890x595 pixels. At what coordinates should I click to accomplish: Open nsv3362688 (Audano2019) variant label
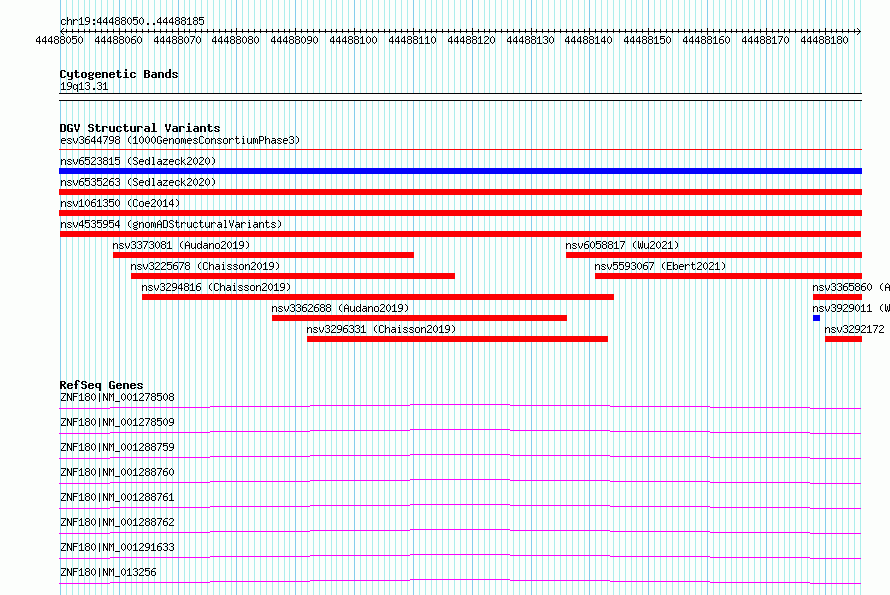340,308
